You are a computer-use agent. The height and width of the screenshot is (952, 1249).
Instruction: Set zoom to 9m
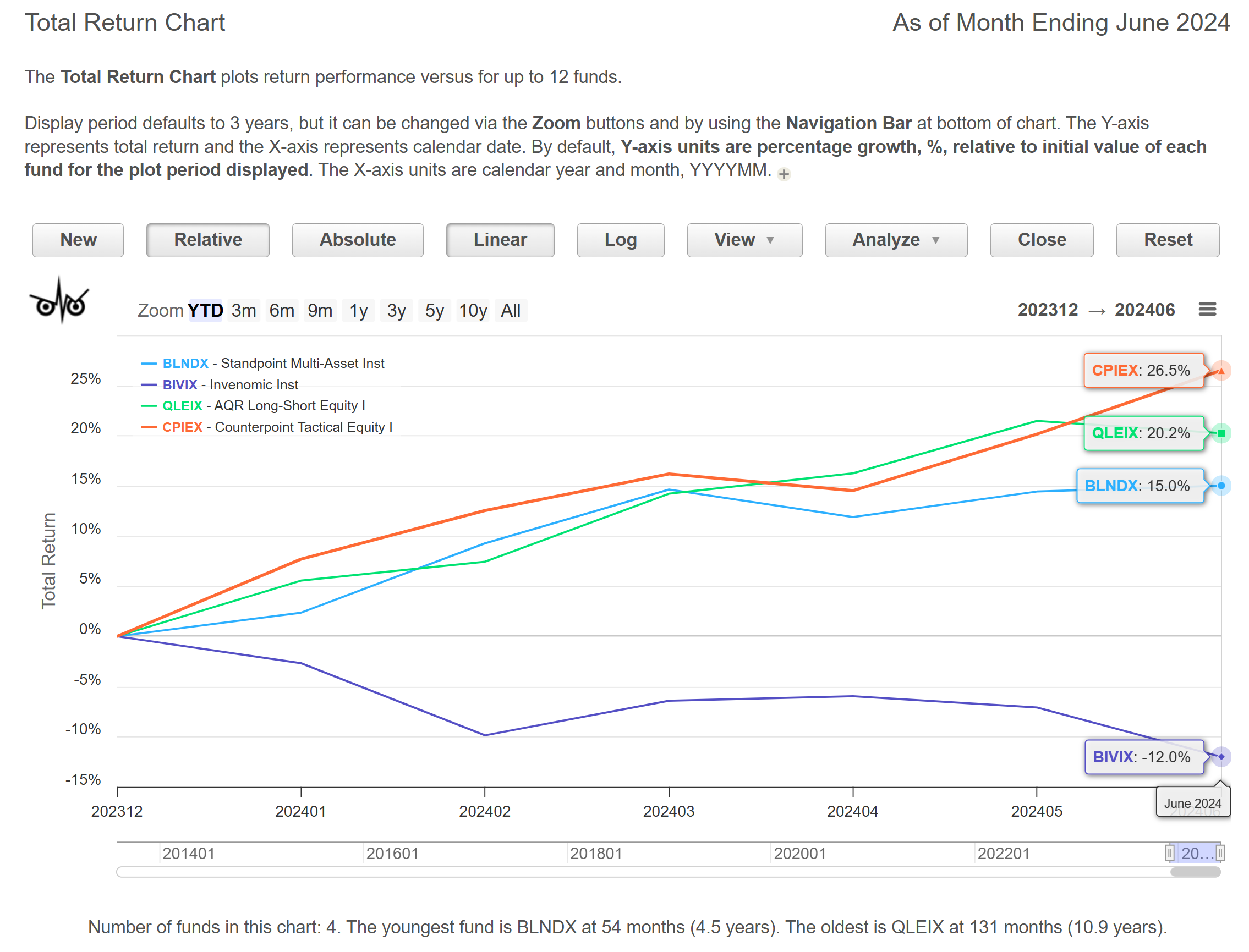point(320,310)
